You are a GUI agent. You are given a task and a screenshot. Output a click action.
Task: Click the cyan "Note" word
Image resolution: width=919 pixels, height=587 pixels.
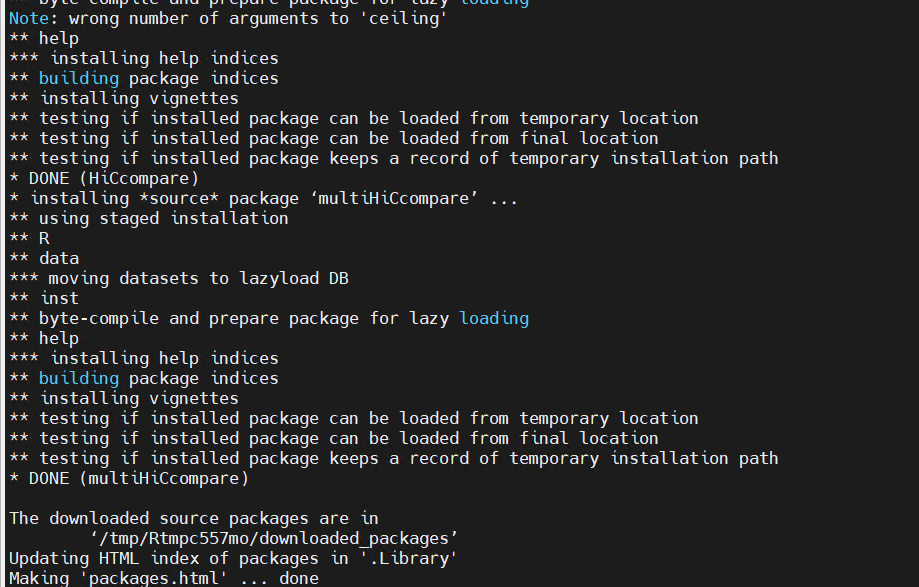click(29, 18)
